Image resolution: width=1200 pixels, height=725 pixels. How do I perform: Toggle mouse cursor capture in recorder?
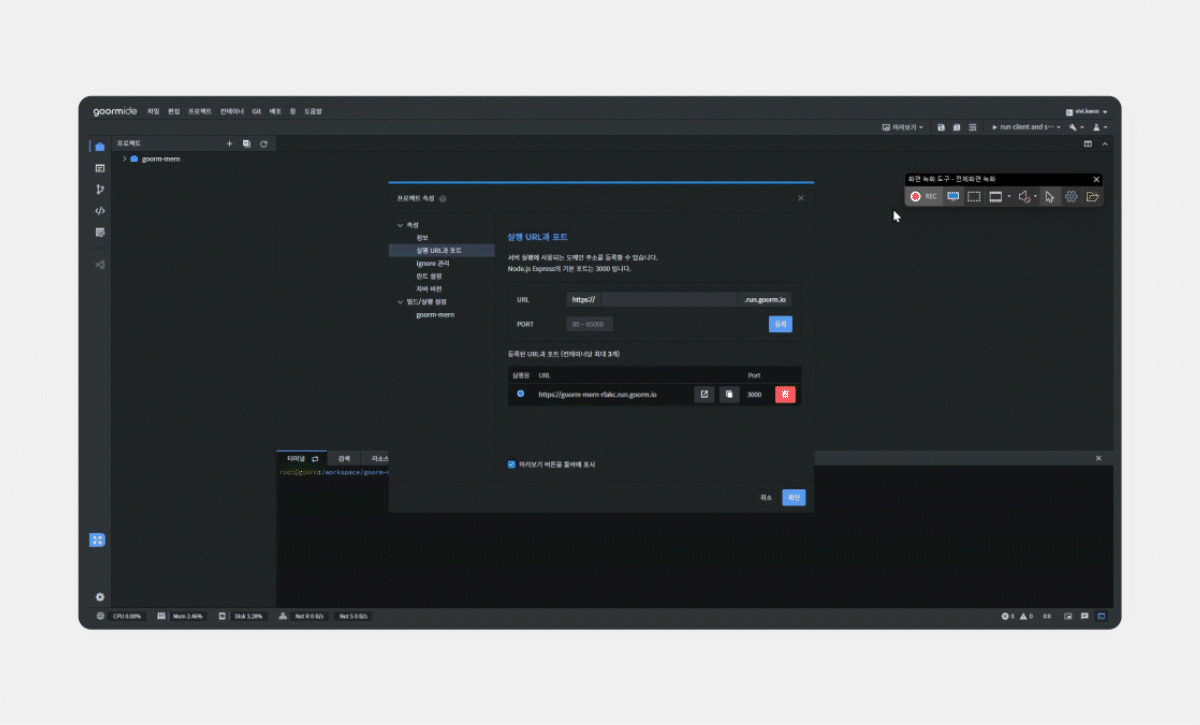(1050, 196)
